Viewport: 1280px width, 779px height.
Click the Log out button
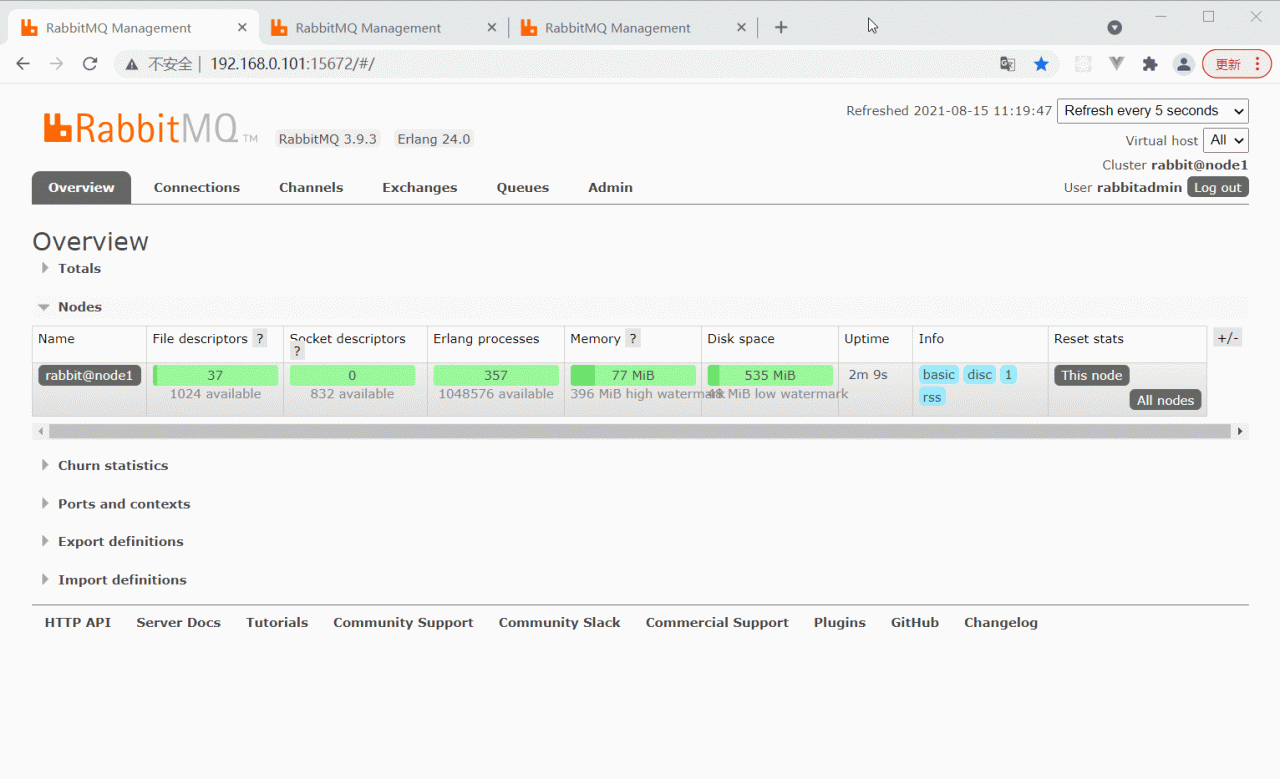coord(1217,187)
